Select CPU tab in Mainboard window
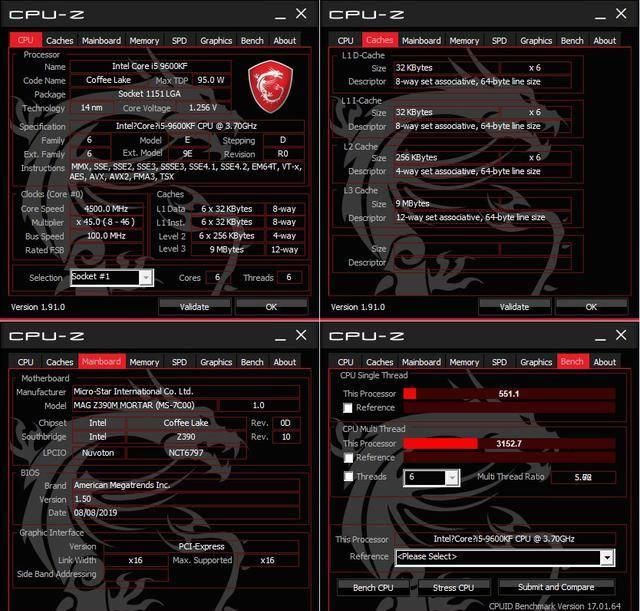This screenshot has height=611, width=640. coord(25,362)
